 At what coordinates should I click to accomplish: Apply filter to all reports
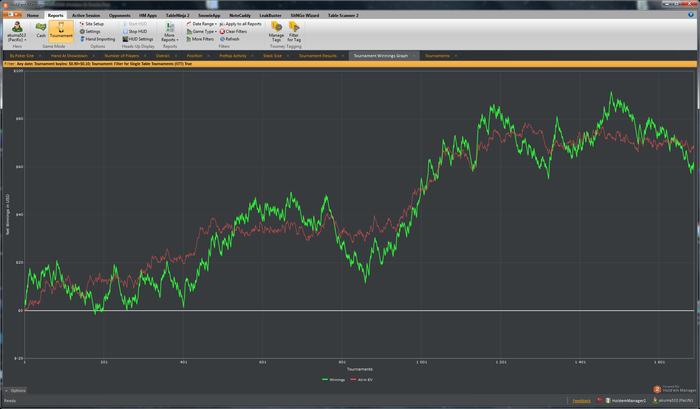(240, 24)
